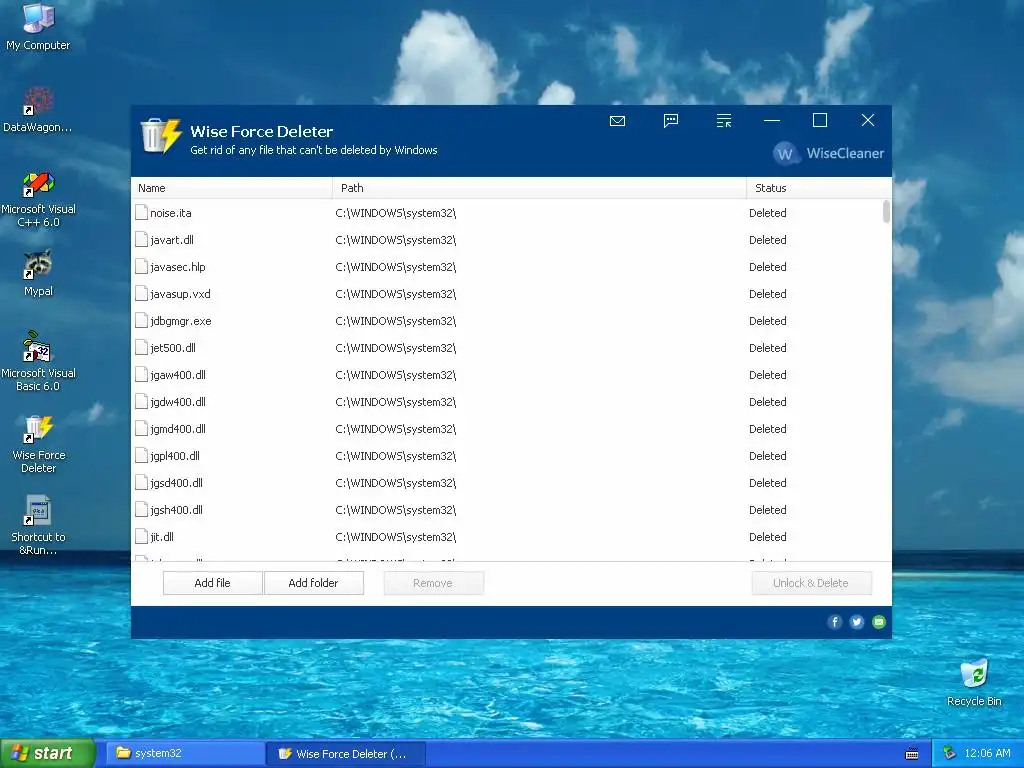Open the Start menu

pyautogui.click(x=48, y=754)
